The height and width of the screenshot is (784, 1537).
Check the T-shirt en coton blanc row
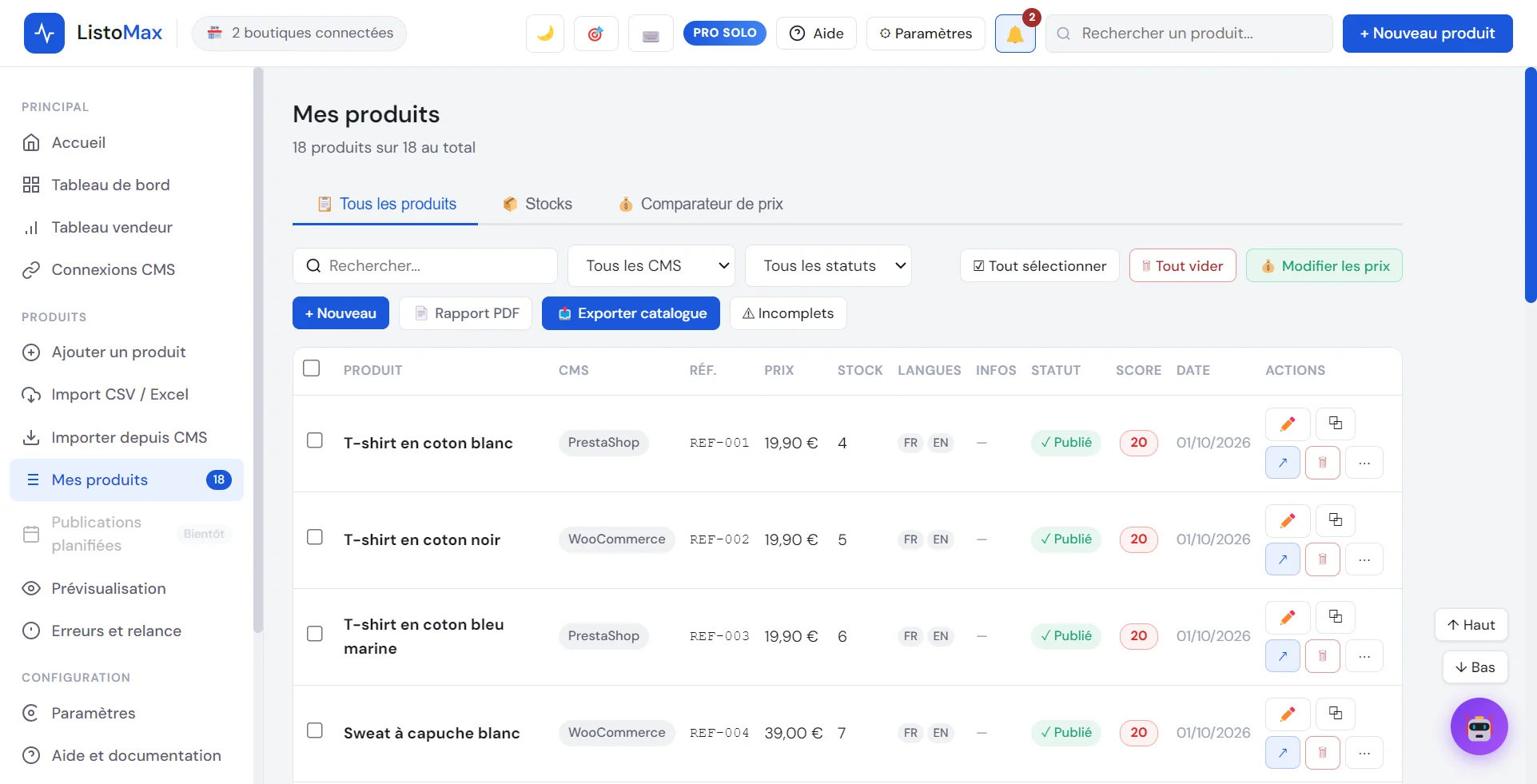tap(315, 441)
